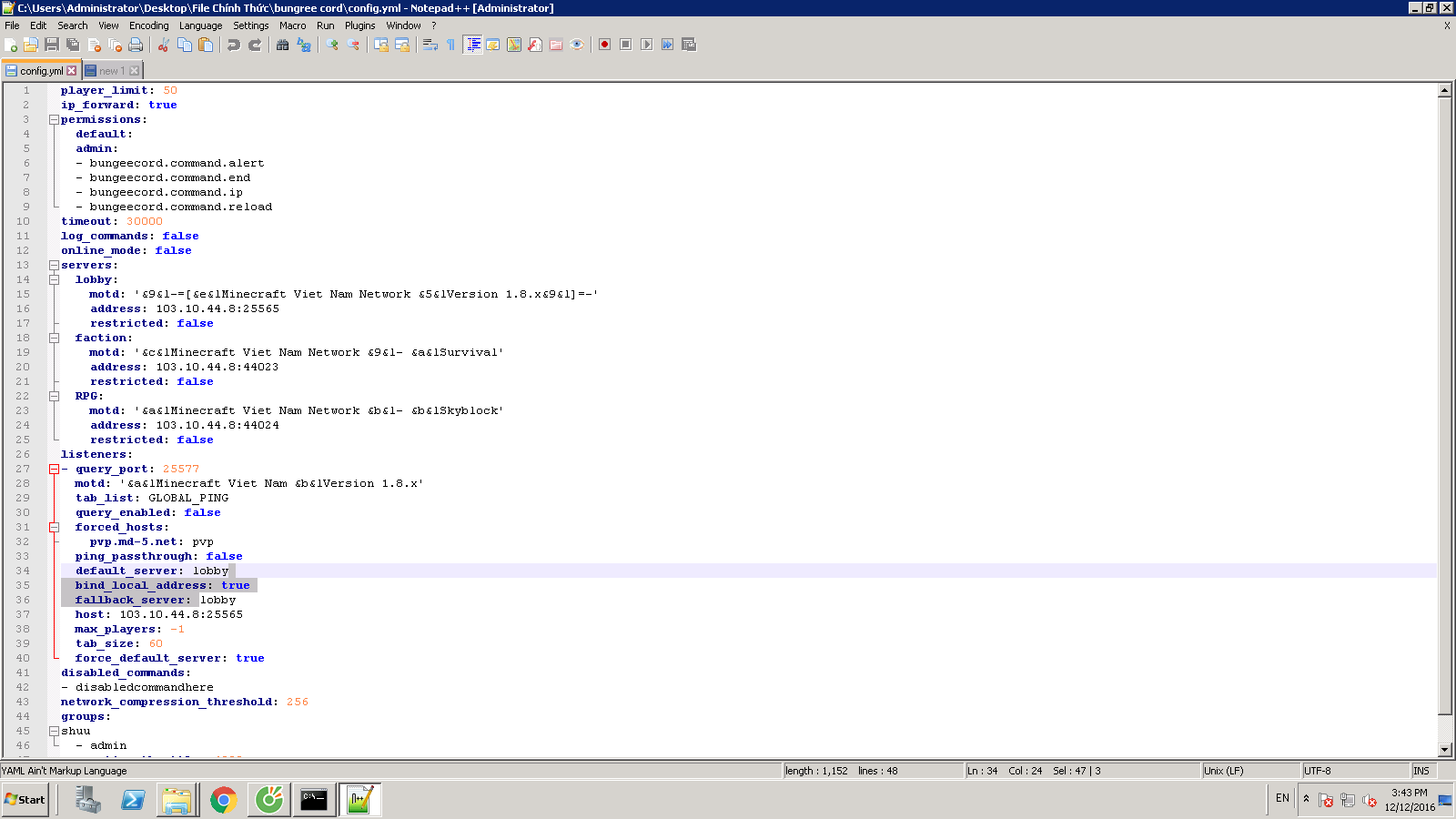
Task: Click the Copy toolbar icon
Action: [185, 45]
